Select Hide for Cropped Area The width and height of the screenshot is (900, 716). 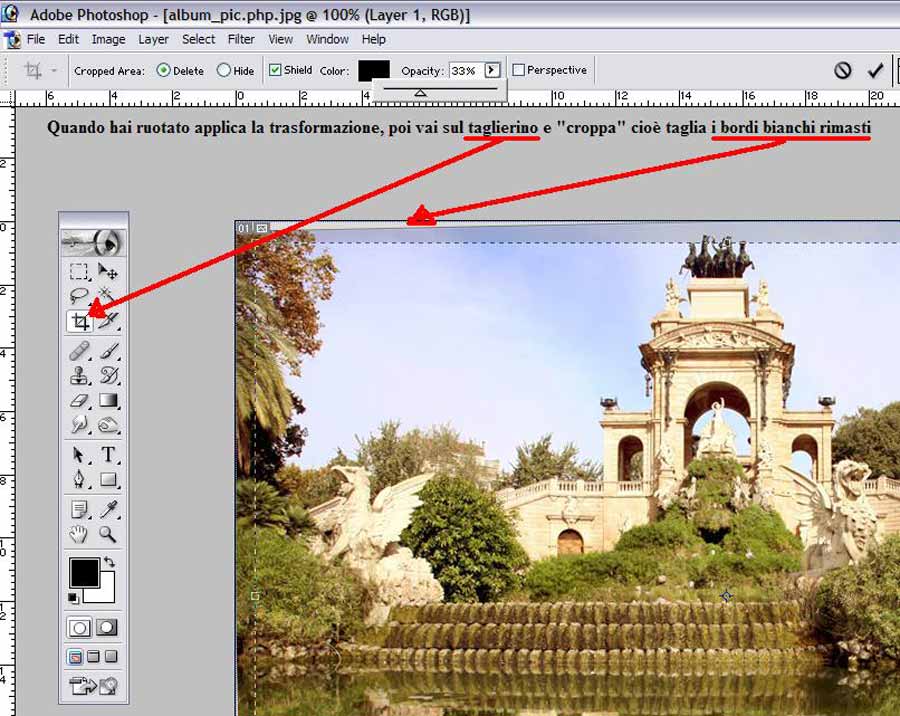[224, 71]
